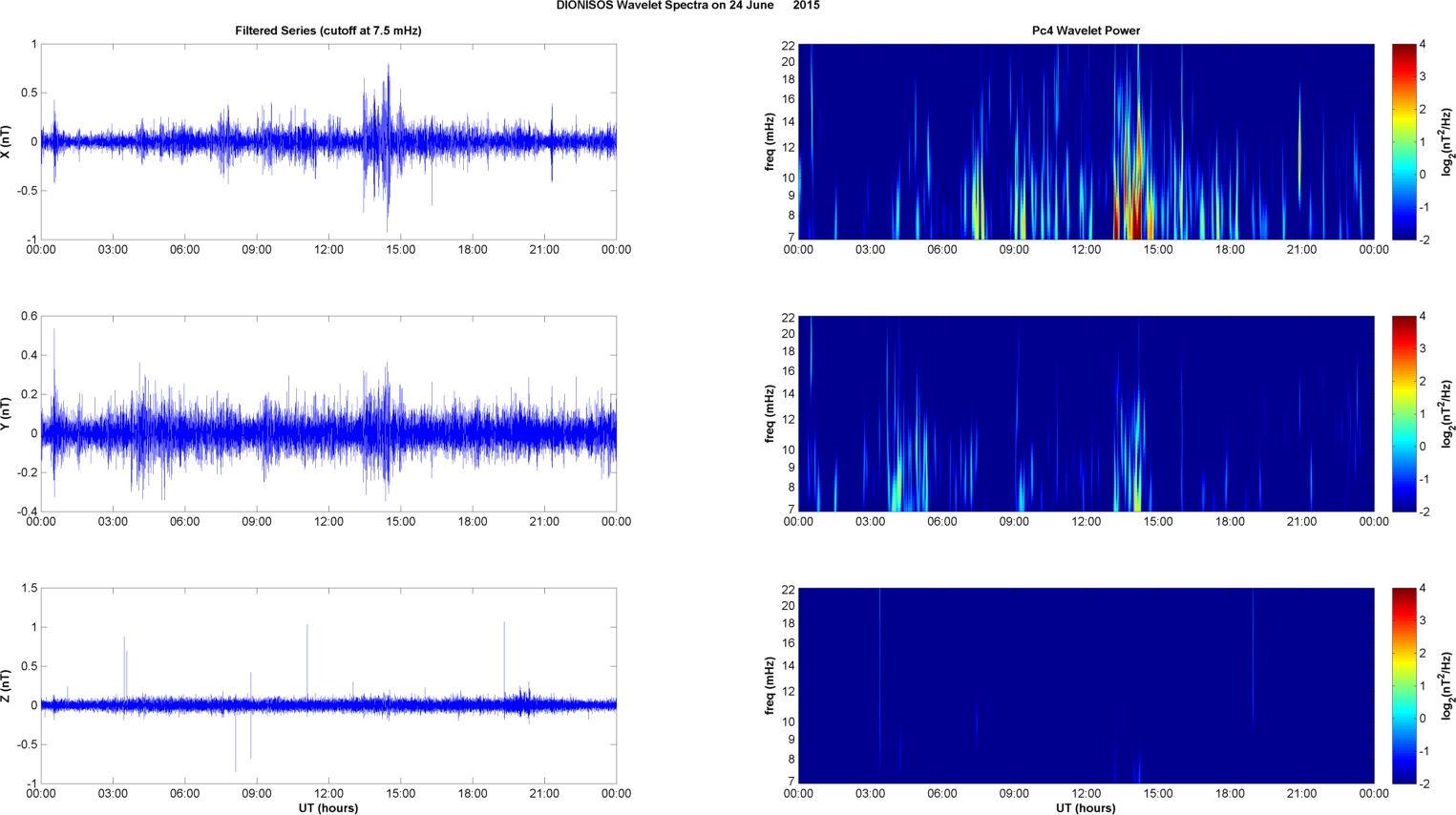This screenshot has height=815, width=1456.
Task: Click the Z (nT) filtered series plot
Action: click(328, 685)
